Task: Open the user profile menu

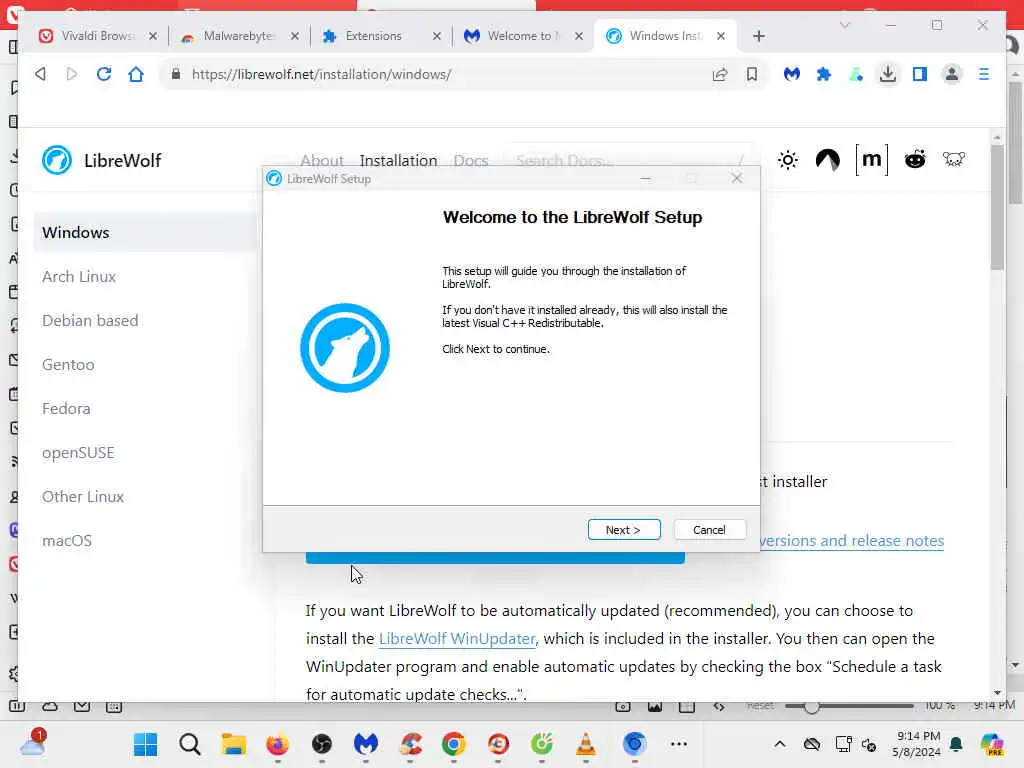Action: pyautogui.click(x=952, y=74)
